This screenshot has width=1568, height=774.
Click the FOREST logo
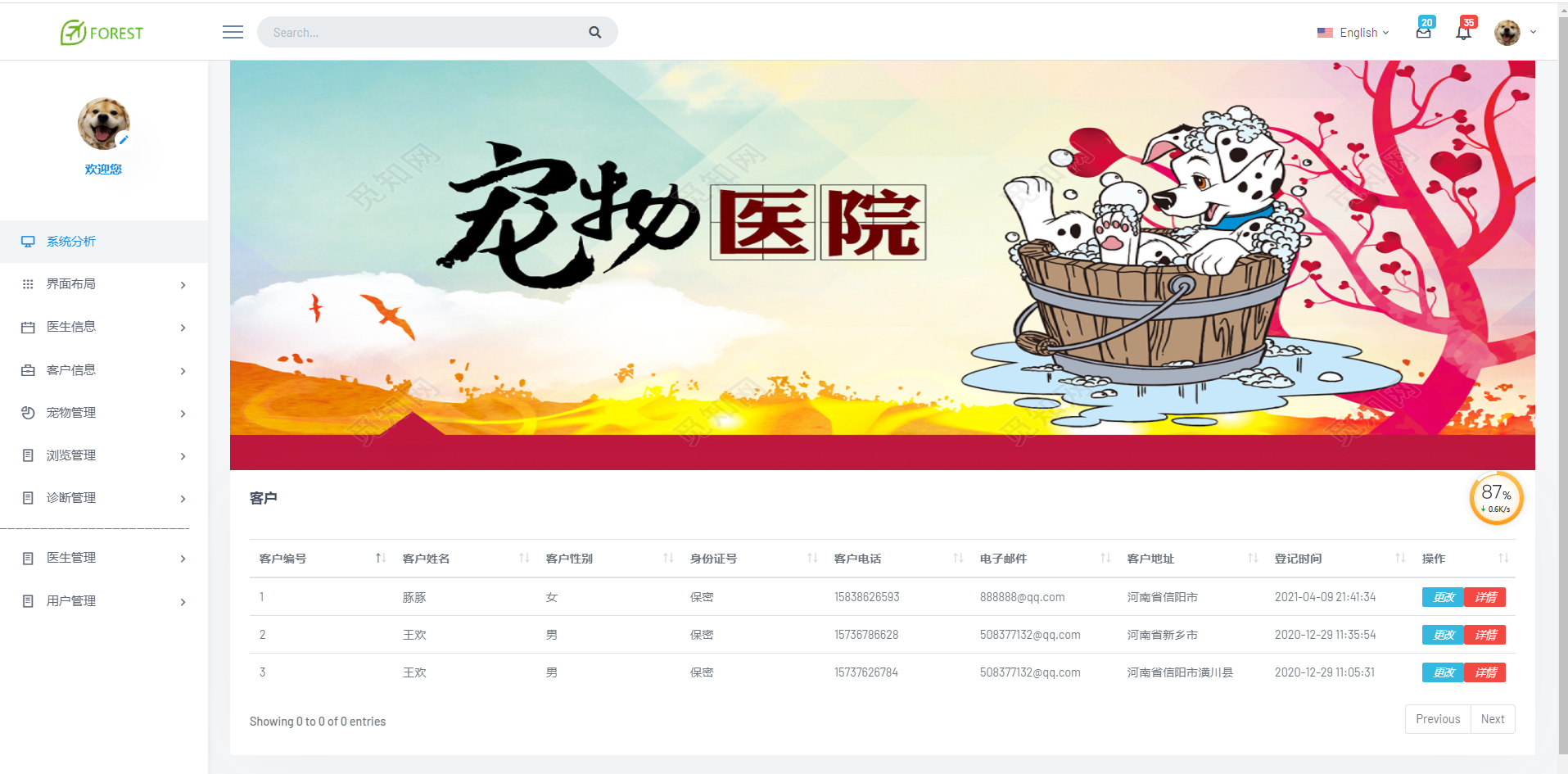pos(101,32)
